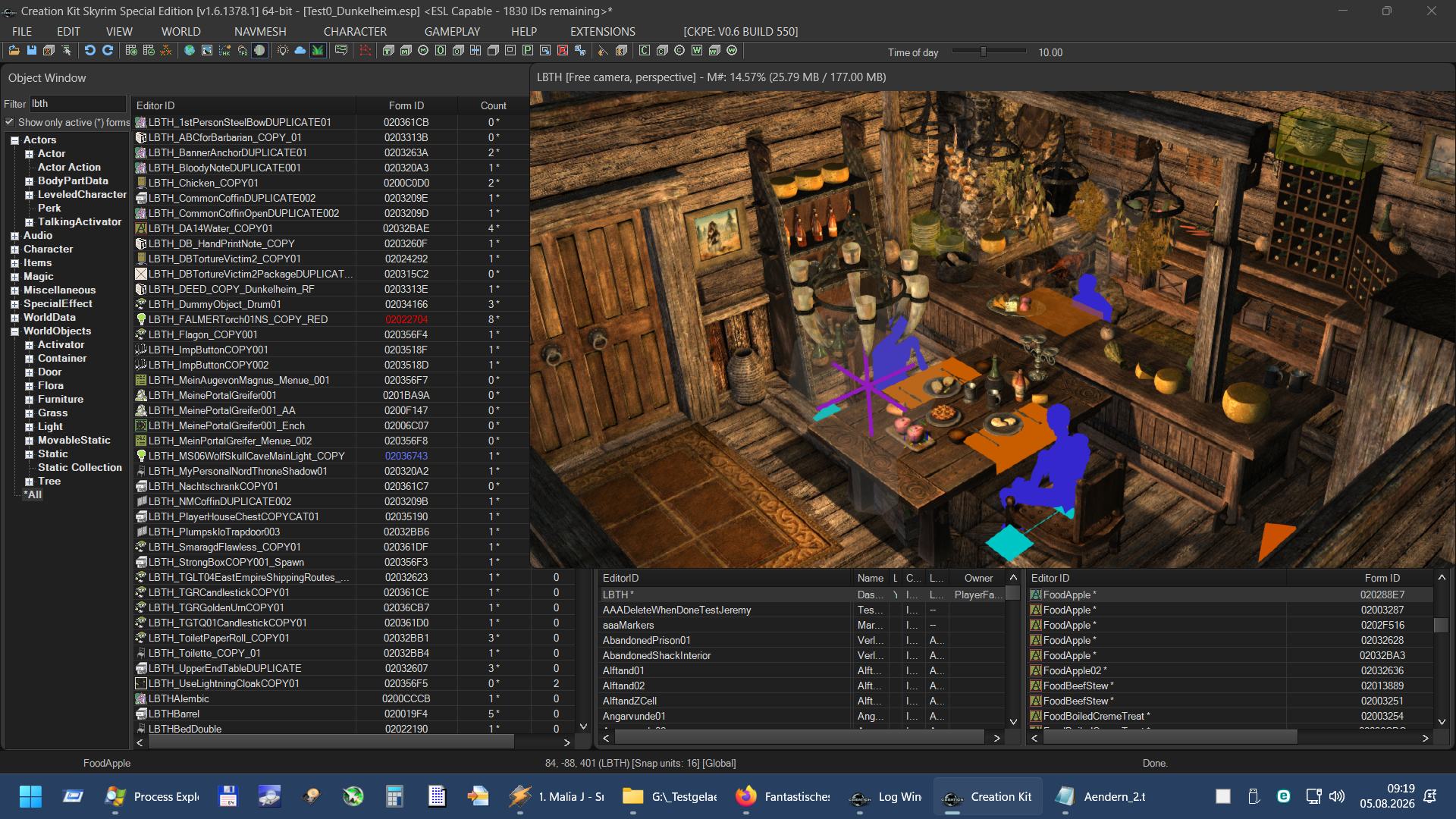Image resolution: width=1456 pixels, height=819 pixels.
Task: Open the FILE menu
Action: coord(22,31)
